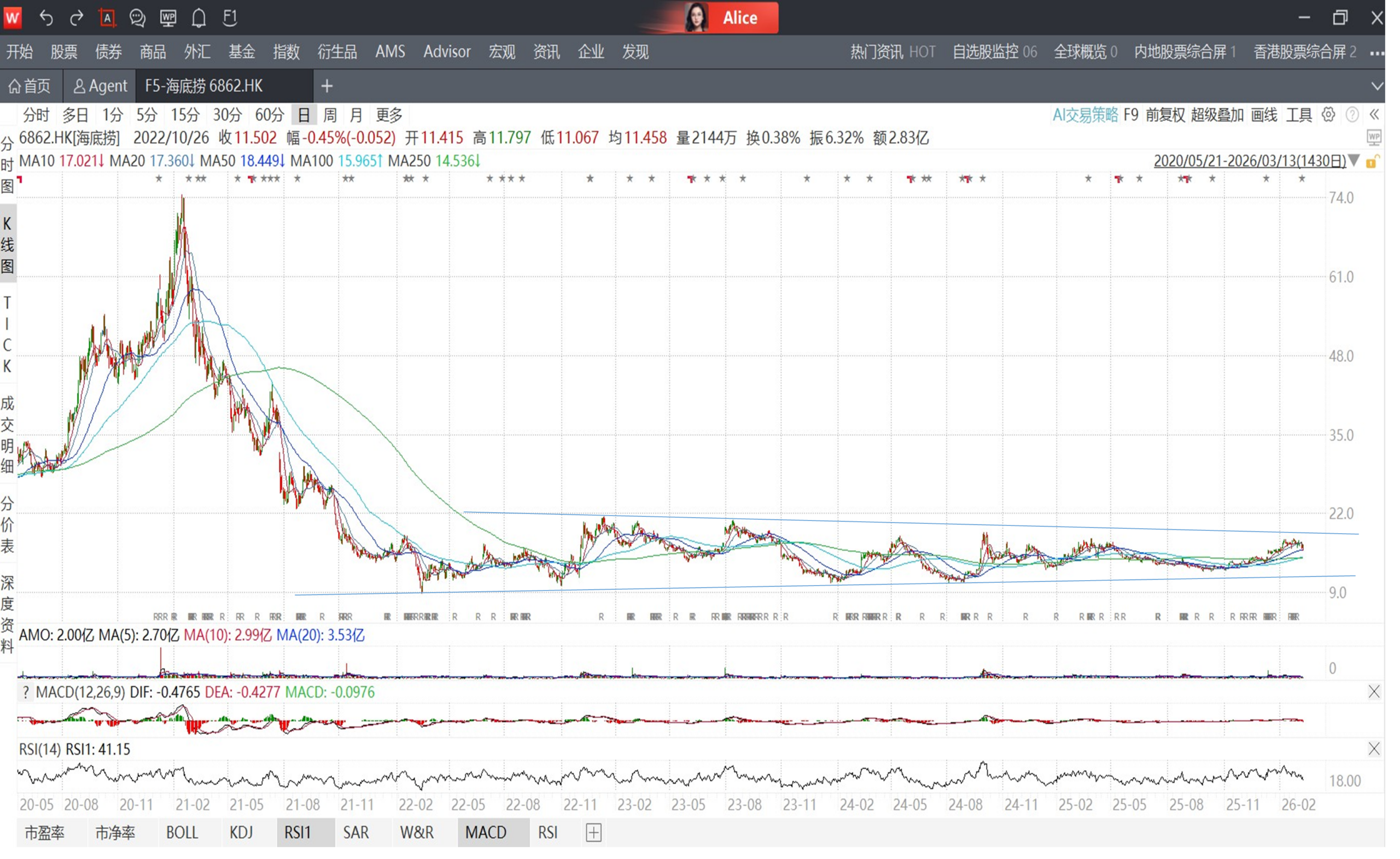Expand the tab list chevron
The height and width of the screenshot is (859, 1400).
[1376, 86]
